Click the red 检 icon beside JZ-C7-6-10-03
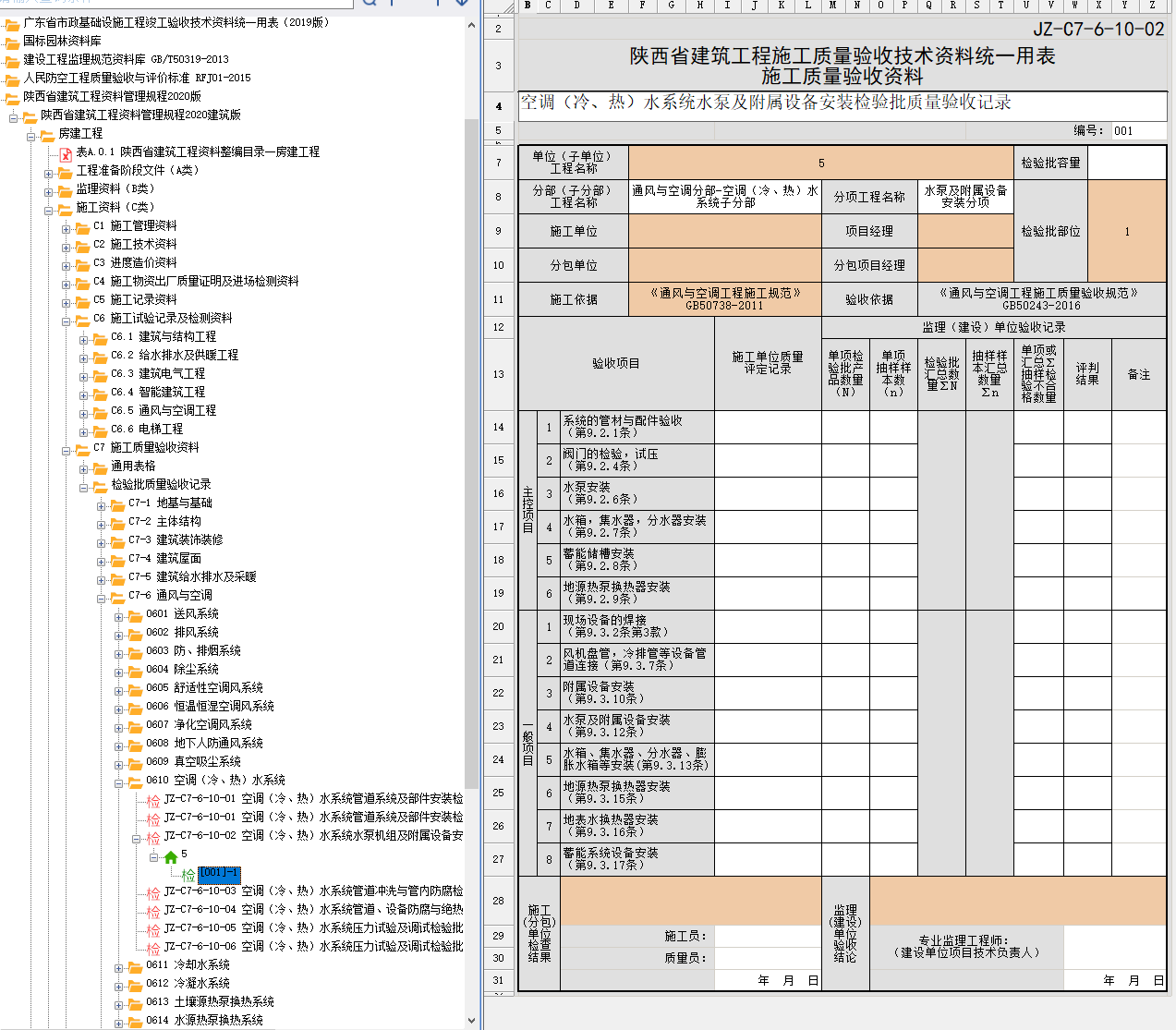The height and width of the screenshot is (1030, 1176). tap(153, 892)
